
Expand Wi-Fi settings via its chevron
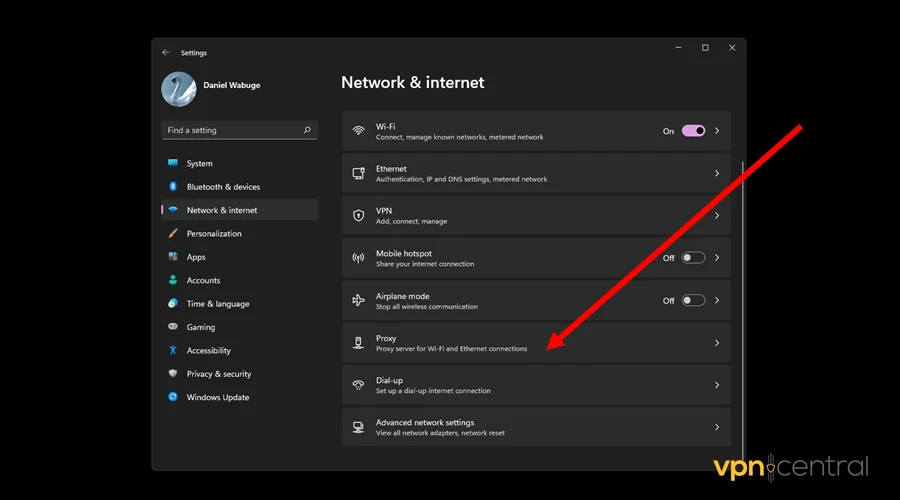coord(717,131)
